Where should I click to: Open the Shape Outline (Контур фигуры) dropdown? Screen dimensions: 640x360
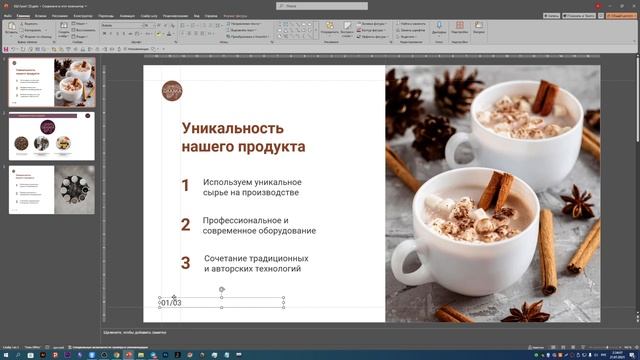coord(372,30)
